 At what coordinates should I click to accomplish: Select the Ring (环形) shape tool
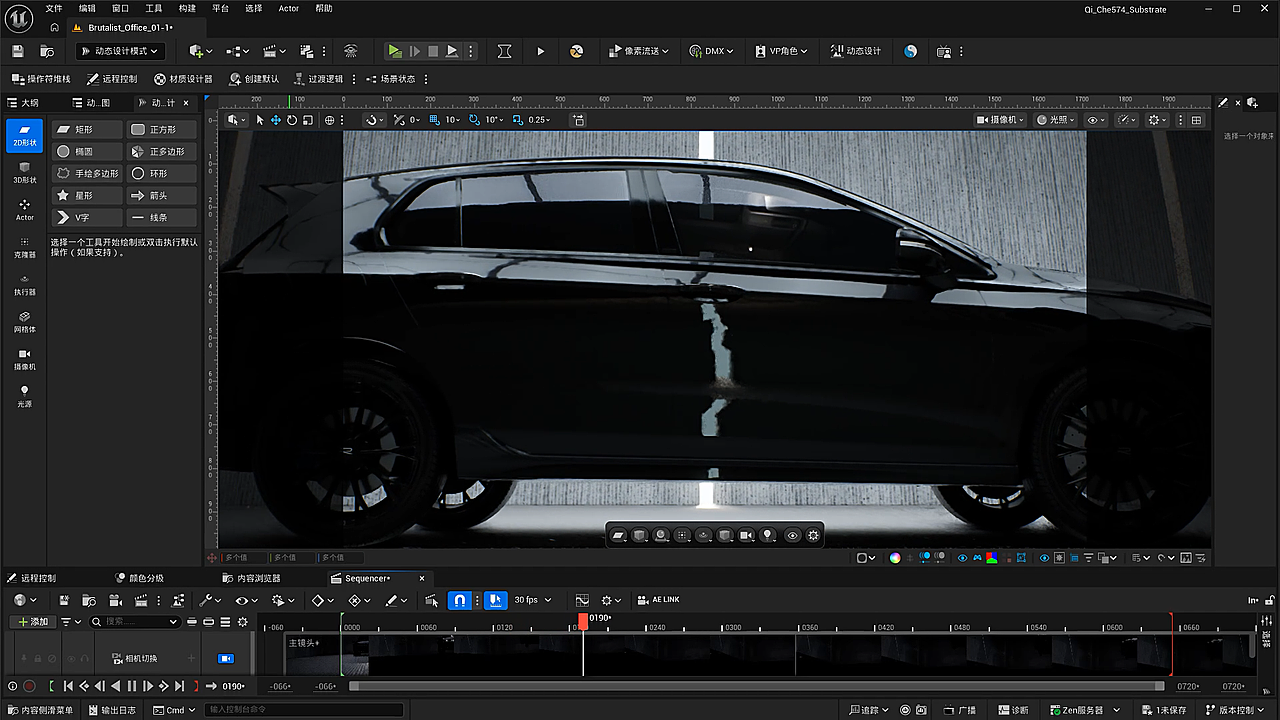(x=162, y=173)
